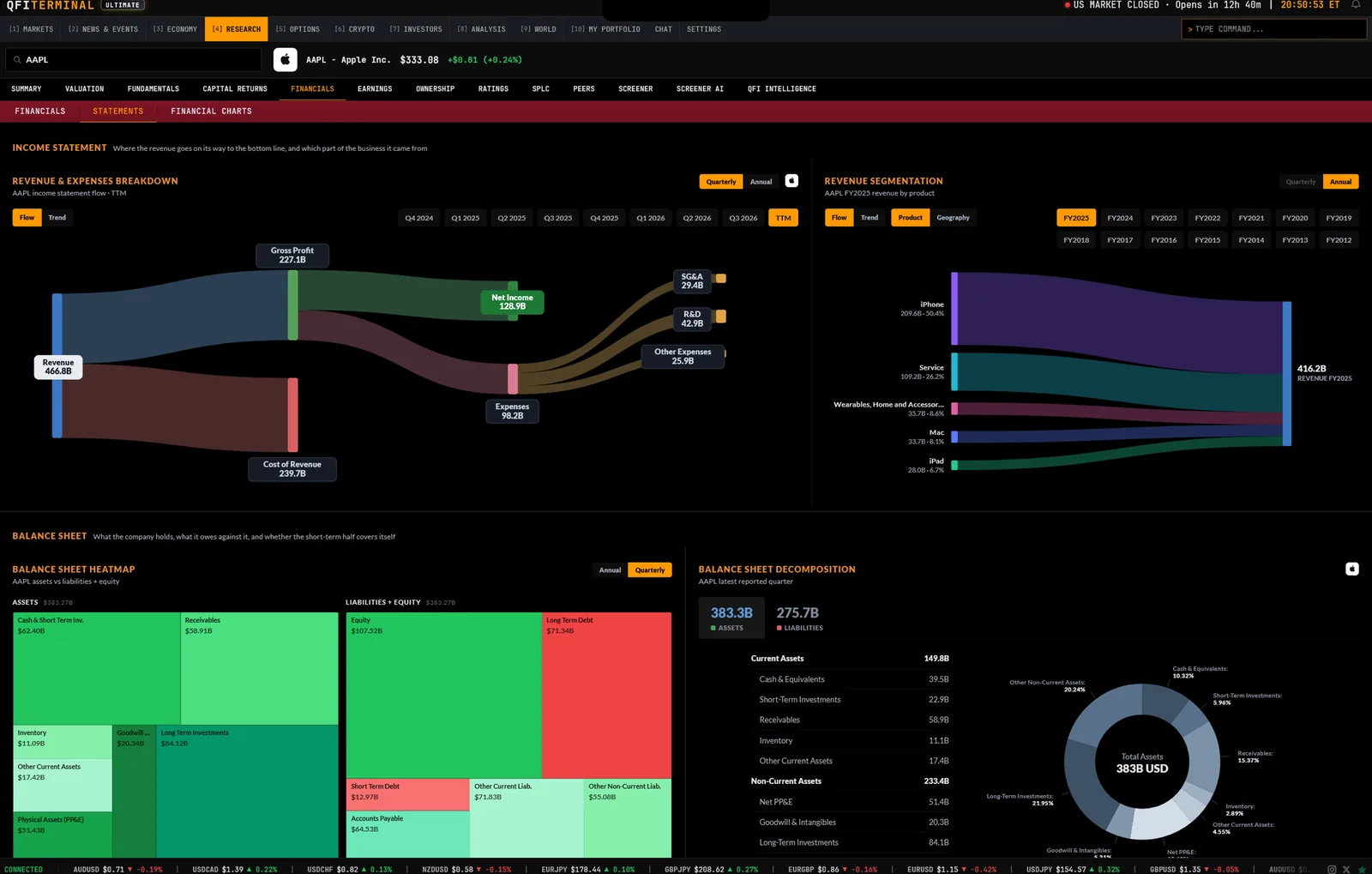The width and height of the screenshot is (1372, 874).
Task: Choose fiscal year FY2024
Action: (x=1120, y=218)
